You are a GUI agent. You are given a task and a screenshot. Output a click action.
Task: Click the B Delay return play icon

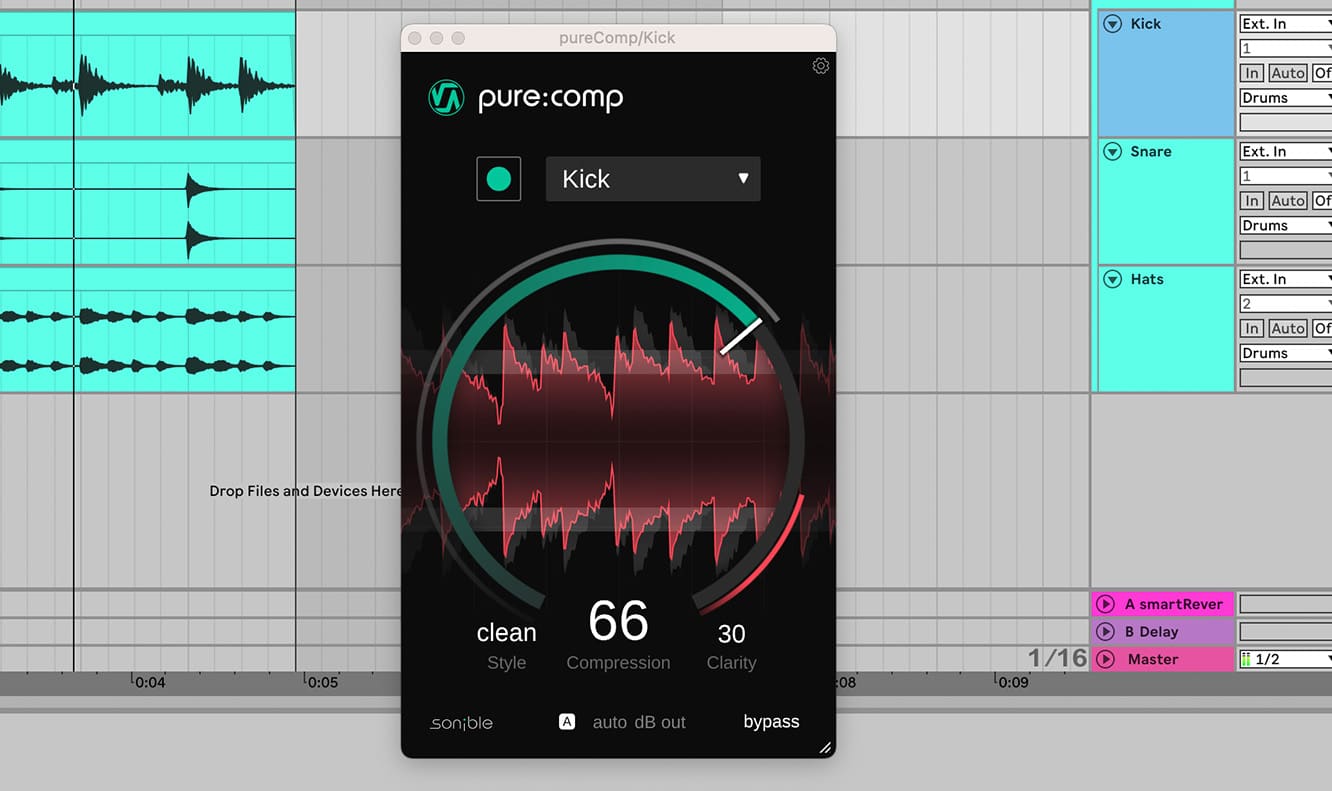(1105, 632)
